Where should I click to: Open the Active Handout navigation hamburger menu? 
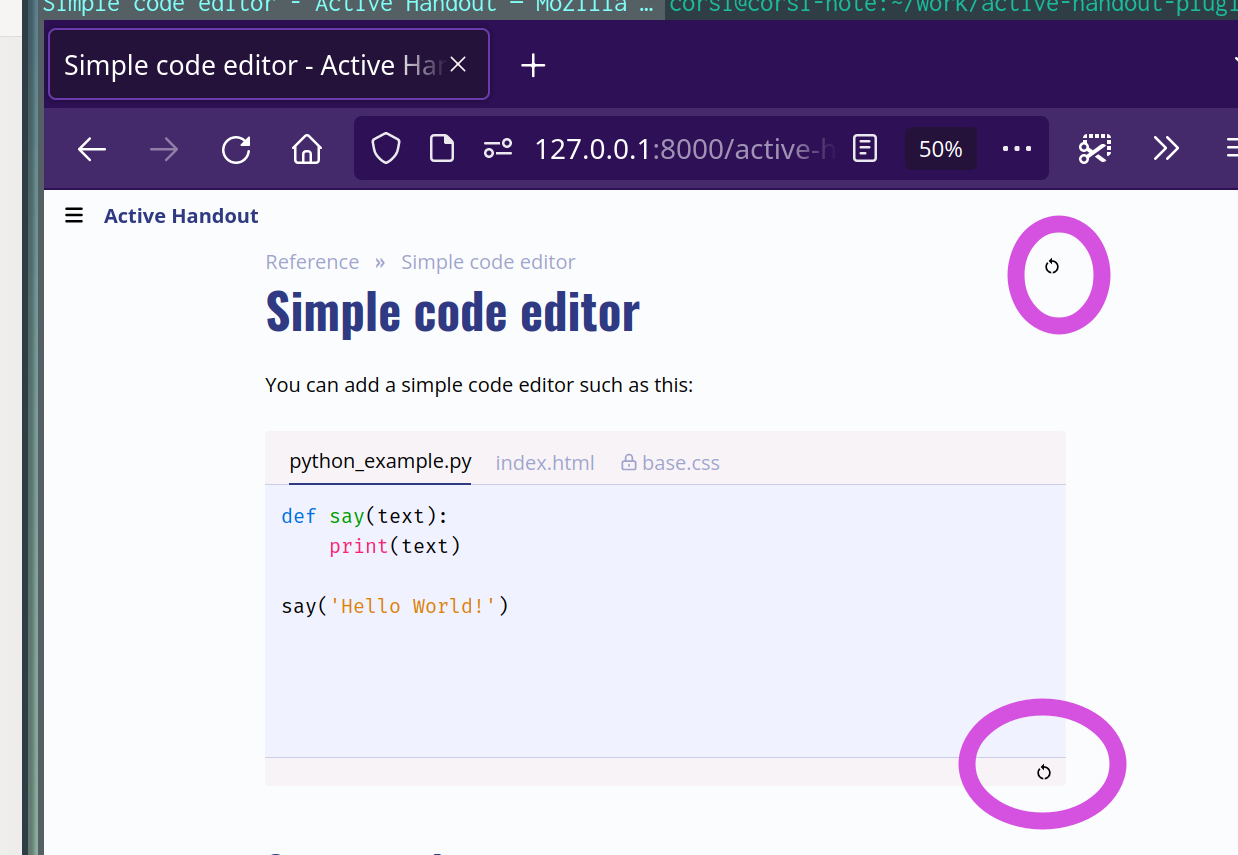(x=74, y=214)
